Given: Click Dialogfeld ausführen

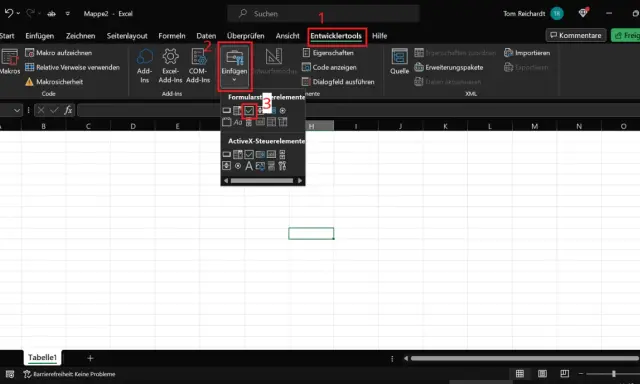Looking at the screenshot, I should pos(338,82).
